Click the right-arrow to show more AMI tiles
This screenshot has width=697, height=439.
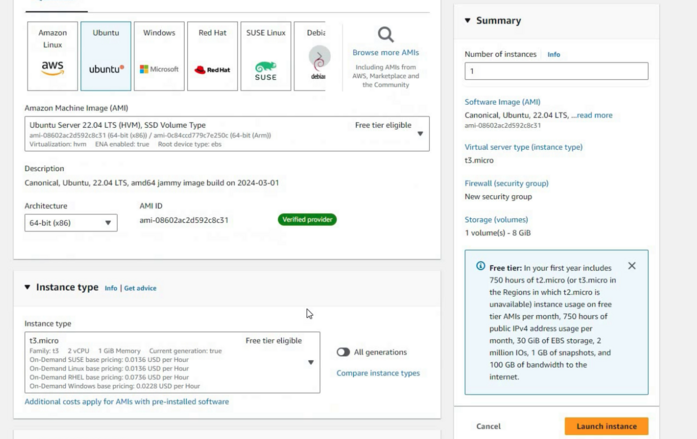click(x=320, y=56)
